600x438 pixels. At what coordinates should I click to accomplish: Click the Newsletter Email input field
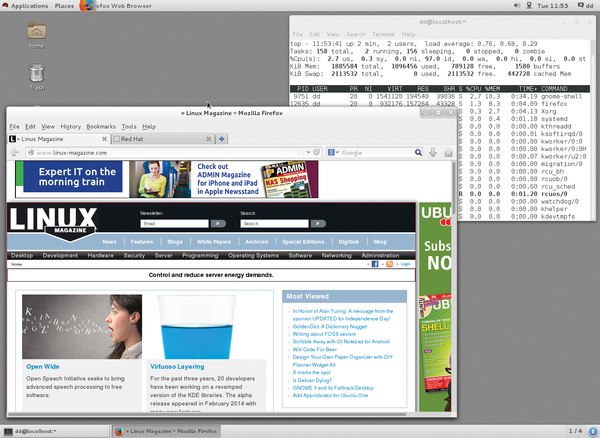pyautogui.click(x=174, y=223)
